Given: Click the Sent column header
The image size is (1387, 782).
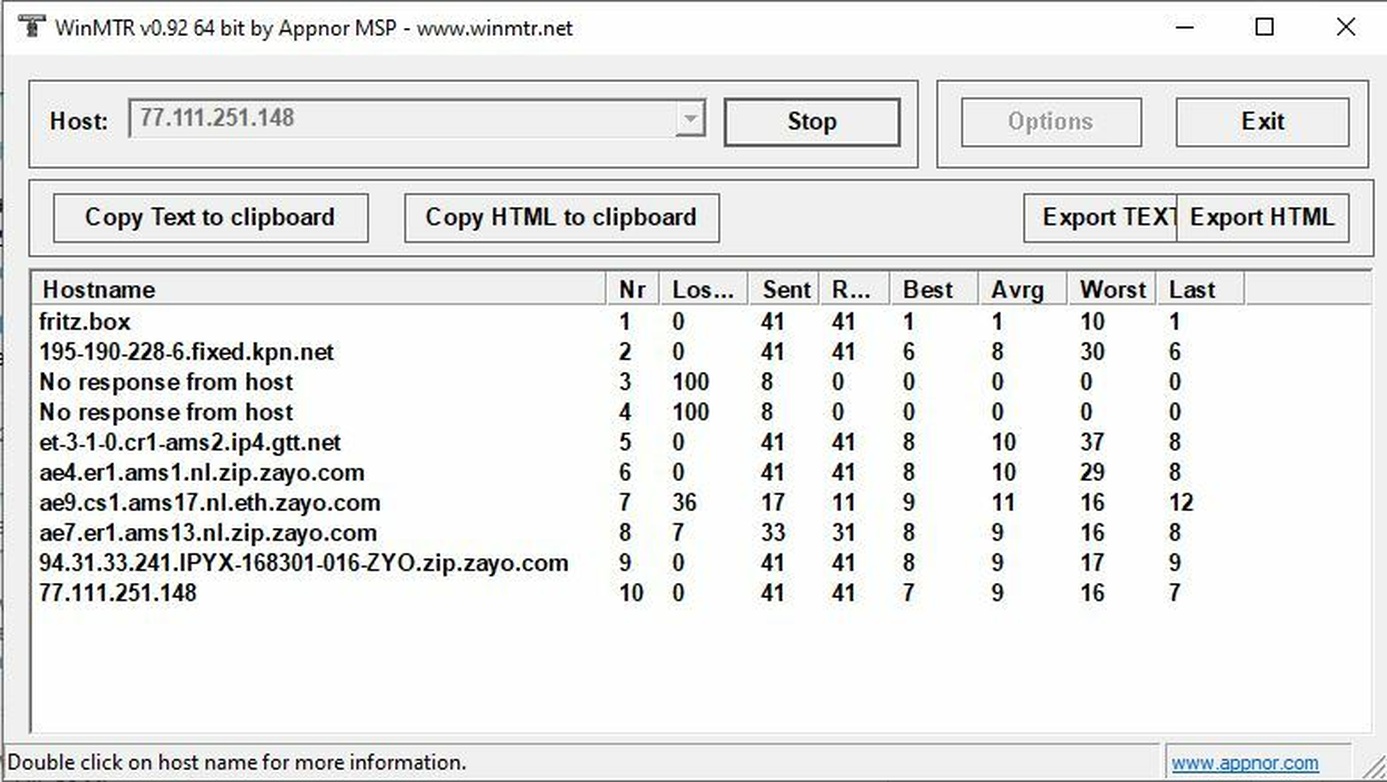Looking at the screenshot, I should click(x=785, y=289).
